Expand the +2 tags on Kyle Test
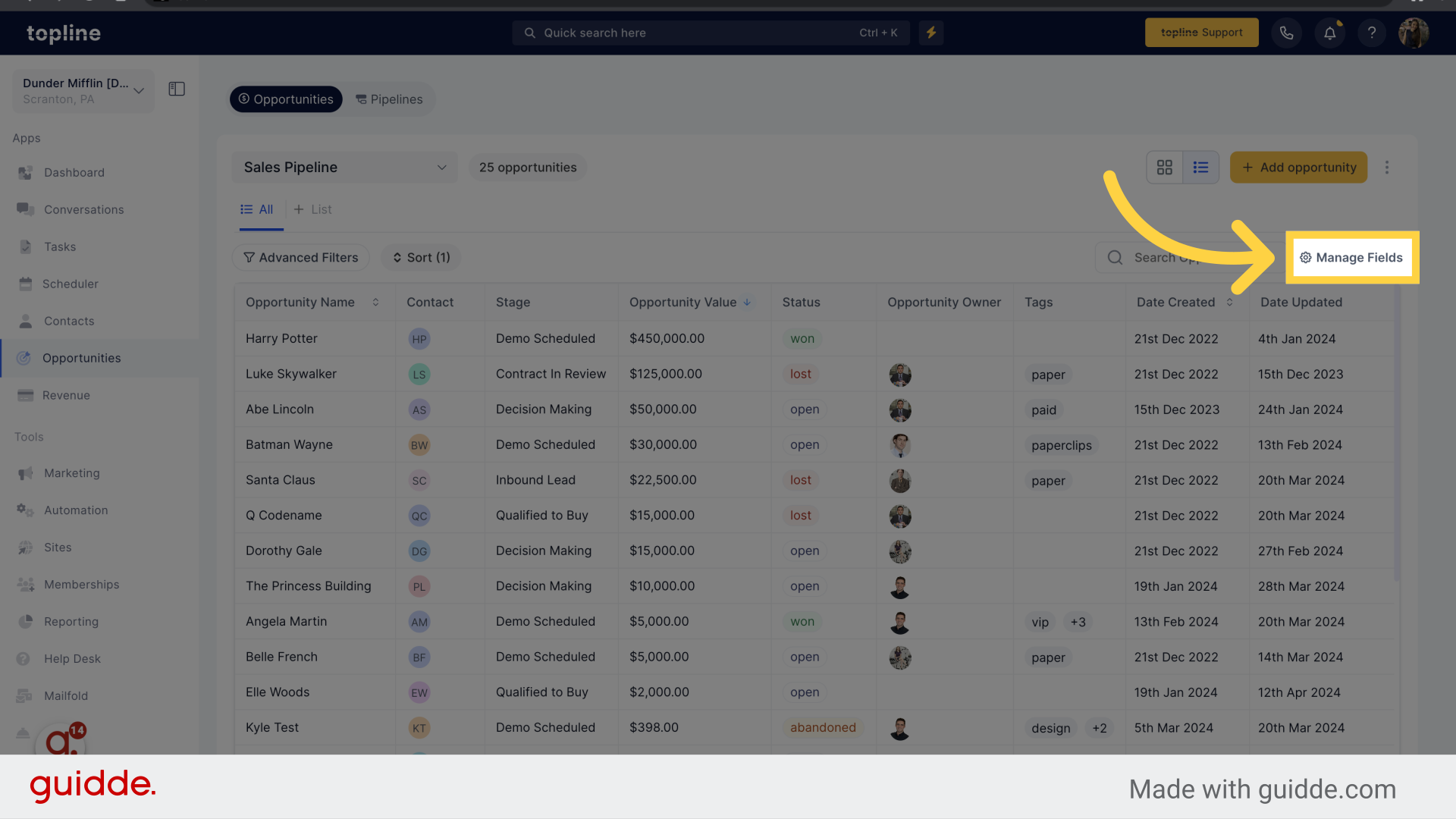Viewport: 1456px width, 819px height. pos(1099,729)
